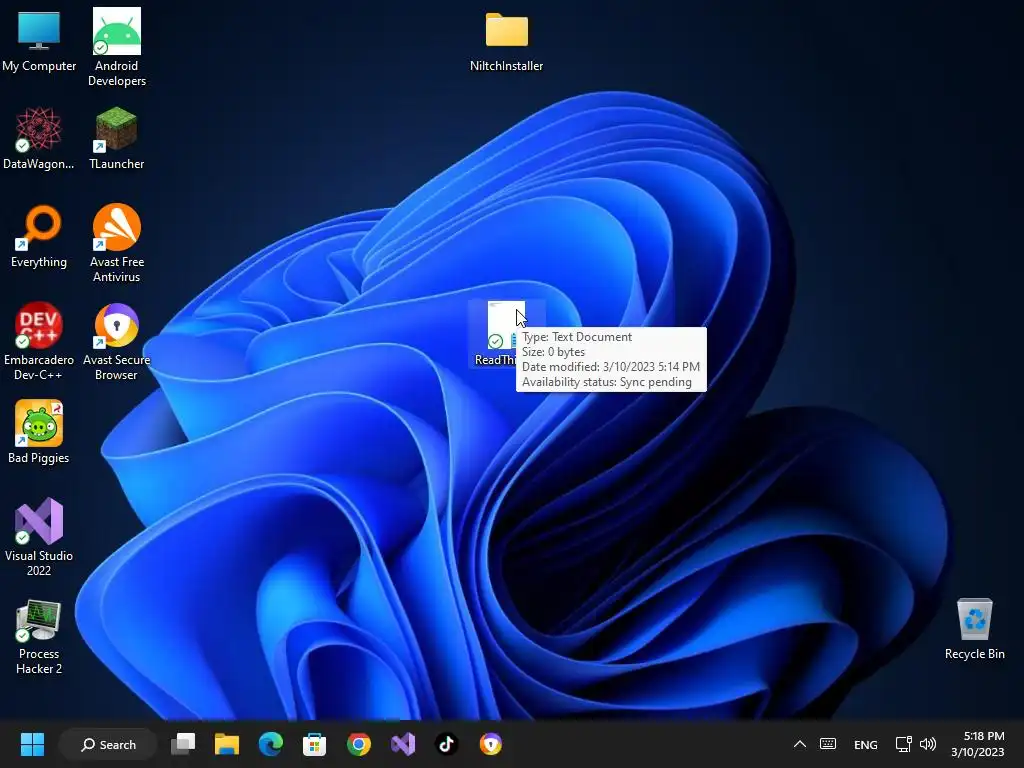This screenshot has width=1024, height=768.
Task: Open network status tray icon
Action: click(x=903, y=744)
